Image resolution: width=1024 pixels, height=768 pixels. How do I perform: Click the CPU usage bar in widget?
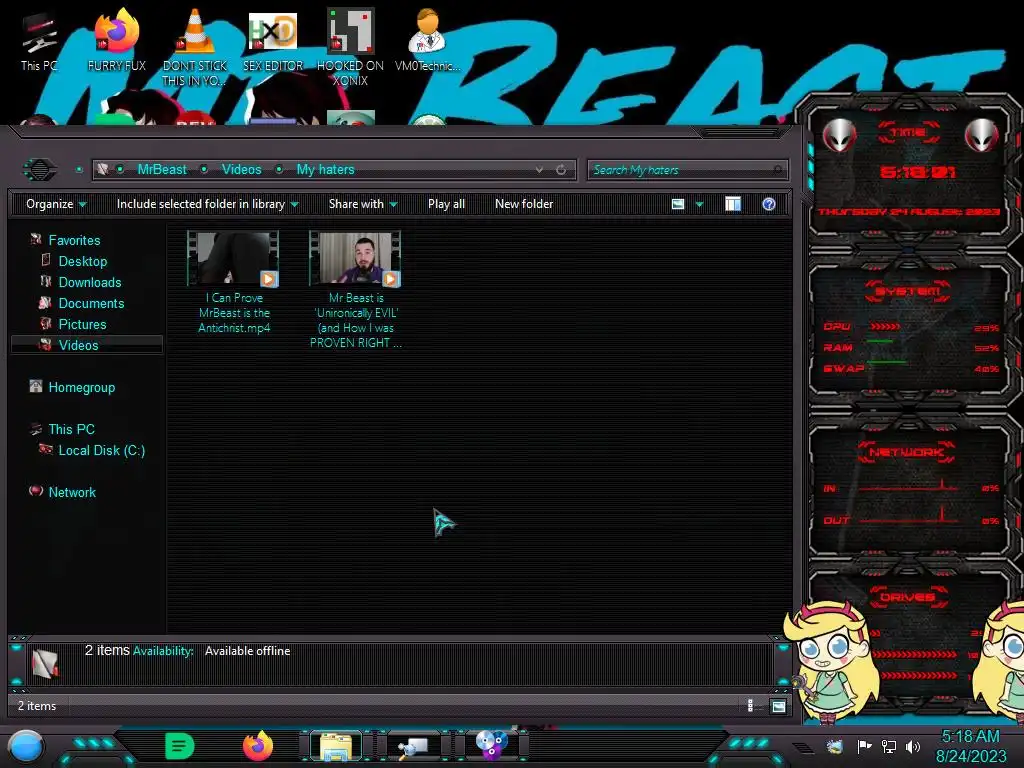pos(885,327)
